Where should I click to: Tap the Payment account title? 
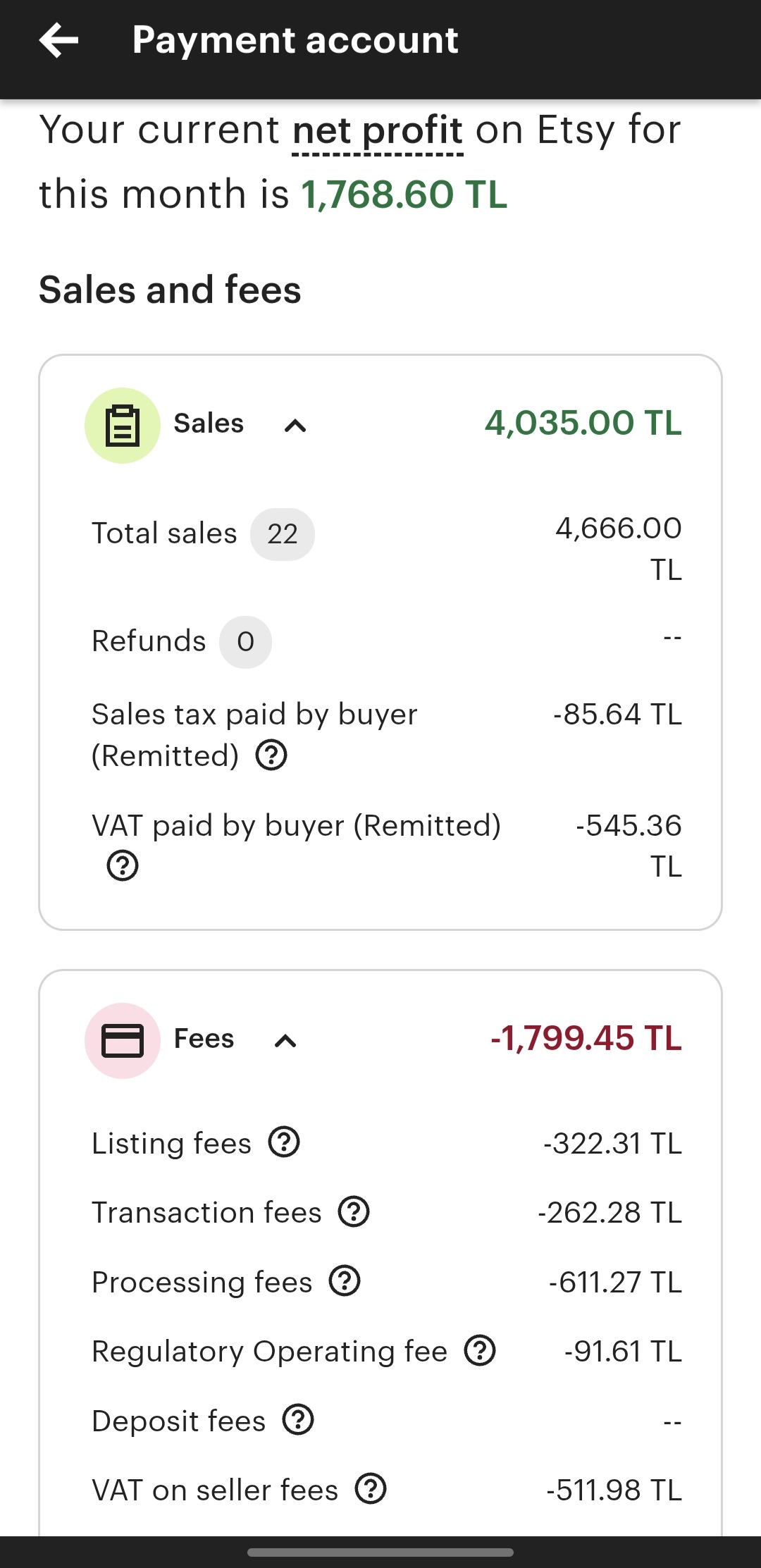[295, 40]
